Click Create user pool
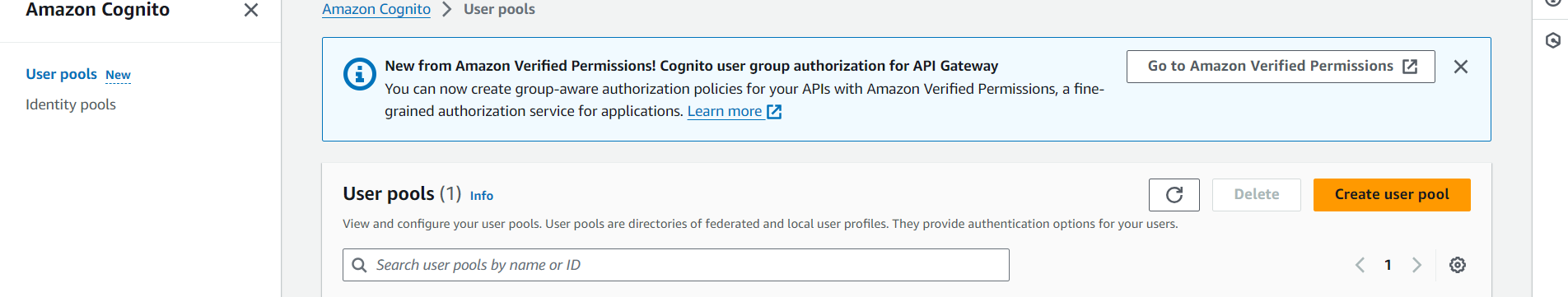Viewport: 1568px width, 297px height. click(1392, 195)
